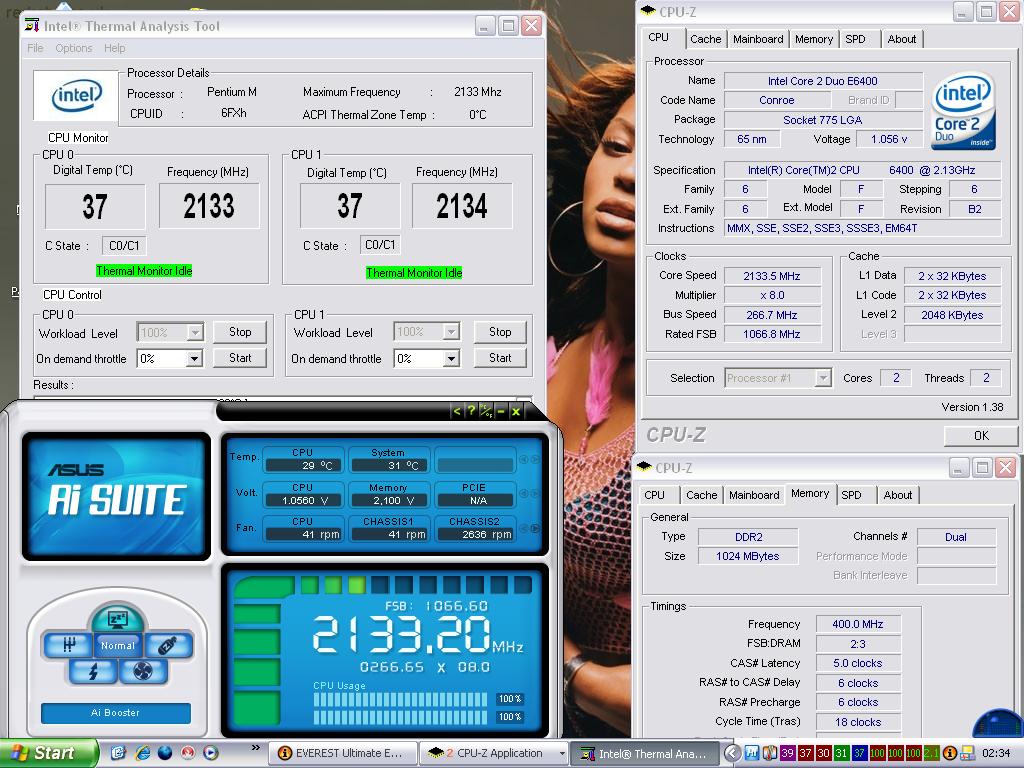
Task: Click the CPU 0 Thermal Monitor Idle status
Action: pos(144,271)
